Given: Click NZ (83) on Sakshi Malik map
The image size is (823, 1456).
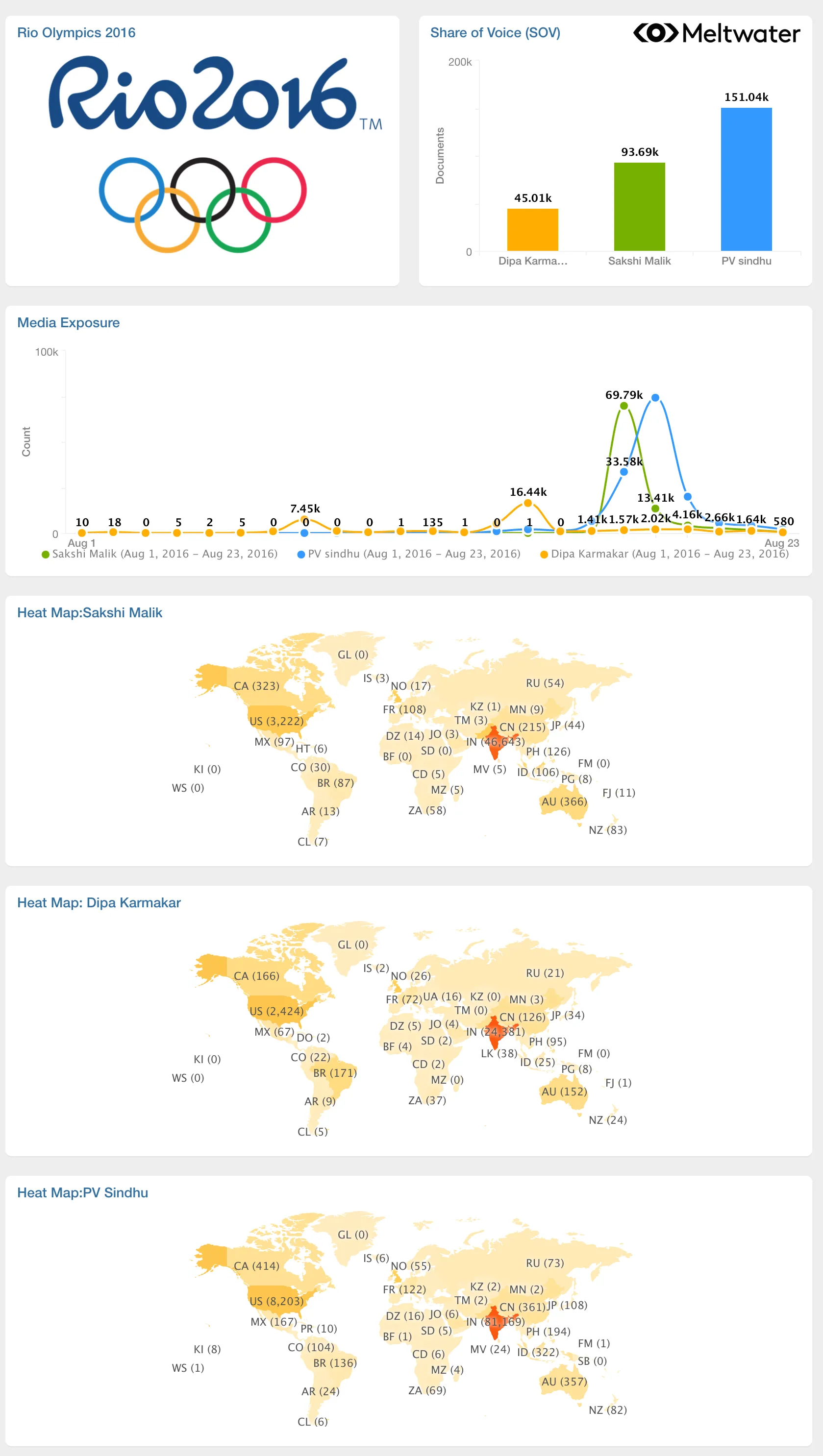Looking at the screenshot, I should point(607,830).
